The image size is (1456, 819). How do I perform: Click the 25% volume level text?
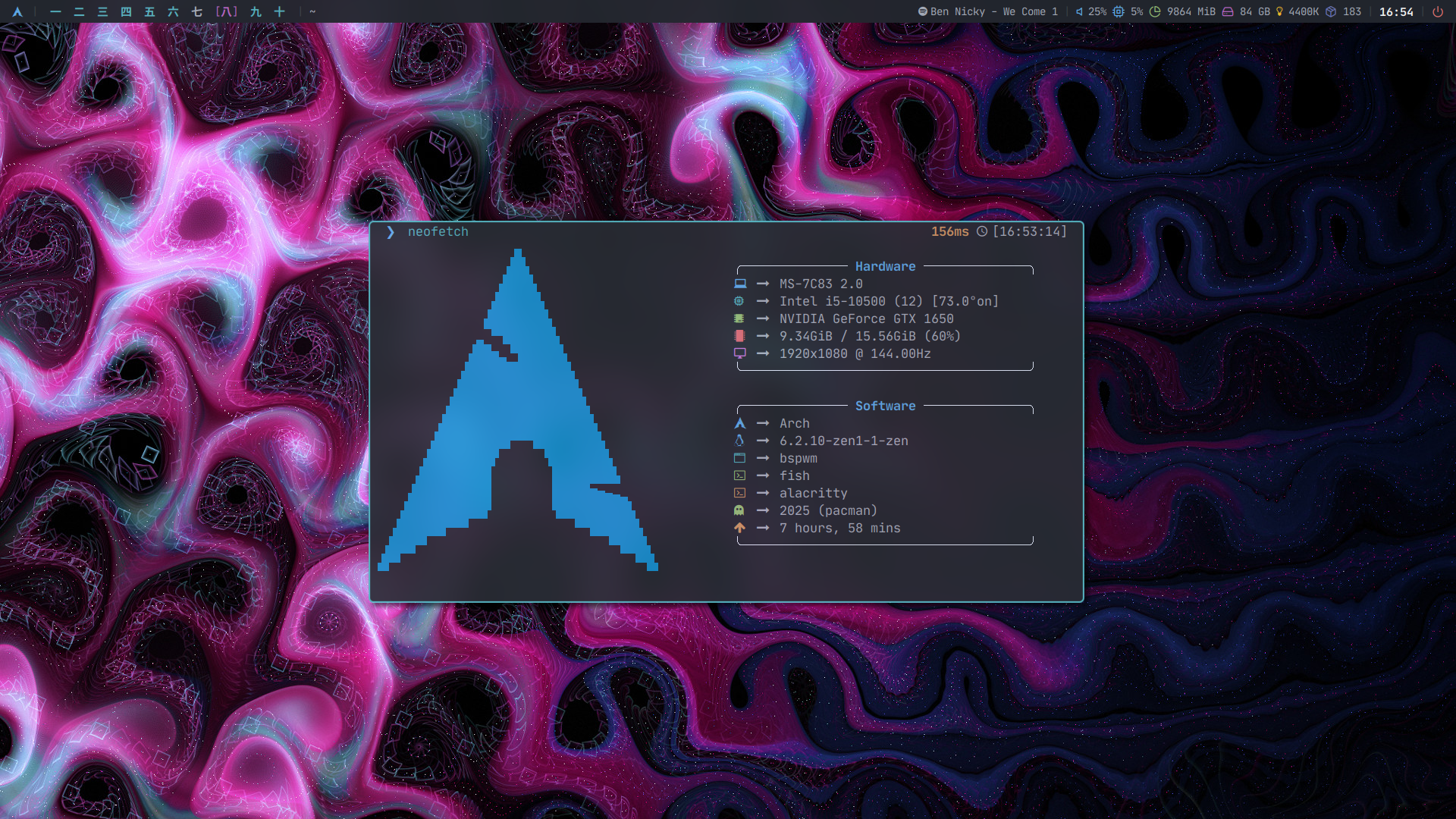coord(1097,11)
